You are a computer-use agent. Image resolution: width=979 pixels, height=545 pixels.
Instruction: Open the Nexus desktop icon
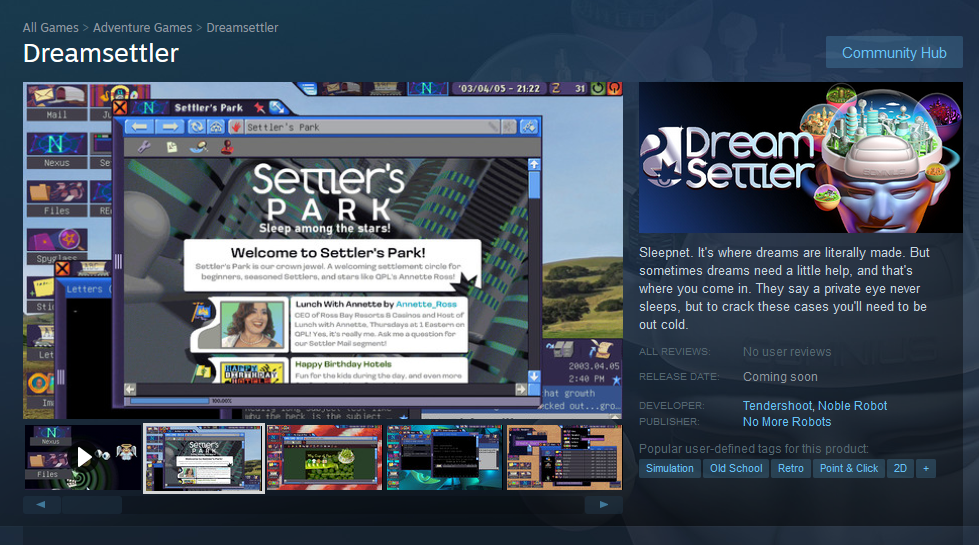56,150
